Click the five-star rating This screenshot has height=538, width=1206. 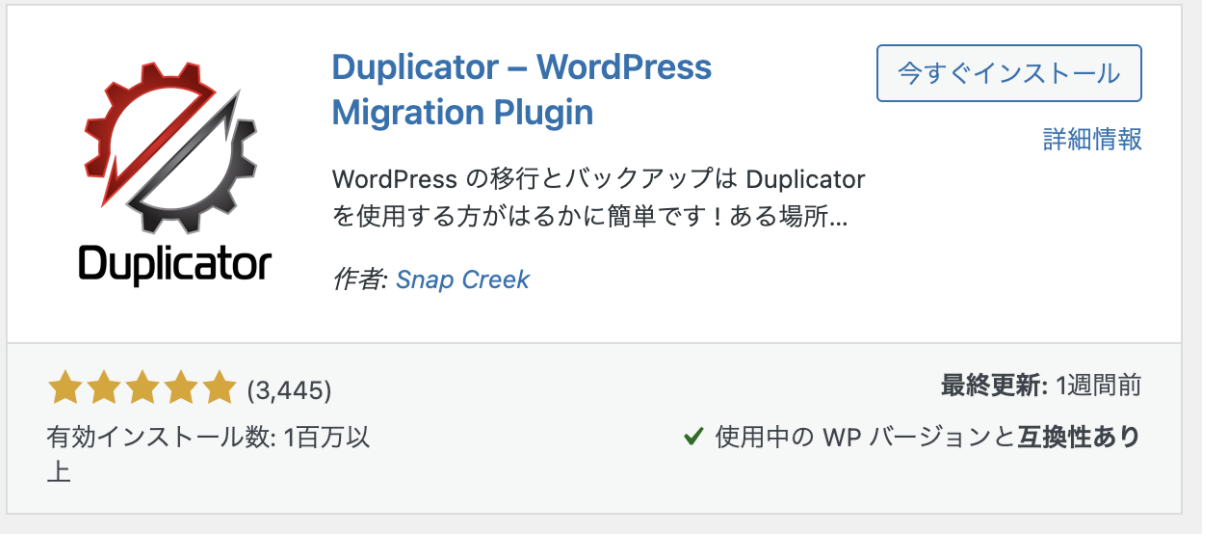point(140,388)
